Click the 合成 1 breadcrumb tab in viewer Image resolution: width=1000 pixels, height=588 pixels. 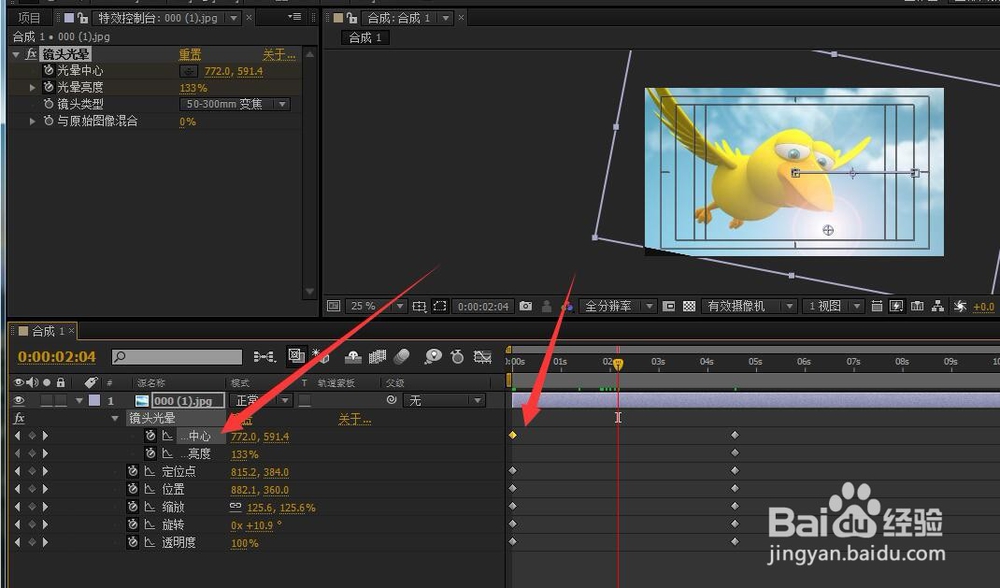[x=365, y=38]
